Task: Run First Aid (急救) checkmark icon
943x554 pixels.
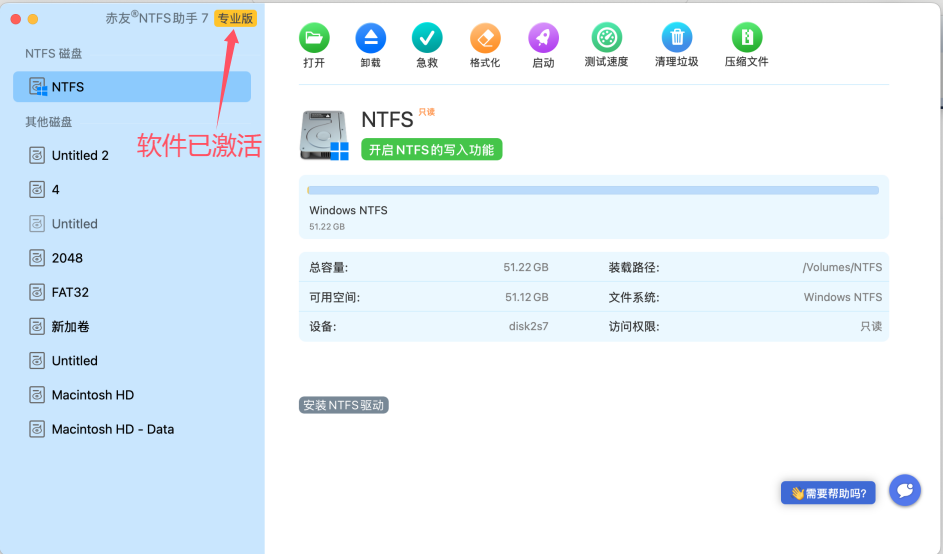Action: pos(427,38)
